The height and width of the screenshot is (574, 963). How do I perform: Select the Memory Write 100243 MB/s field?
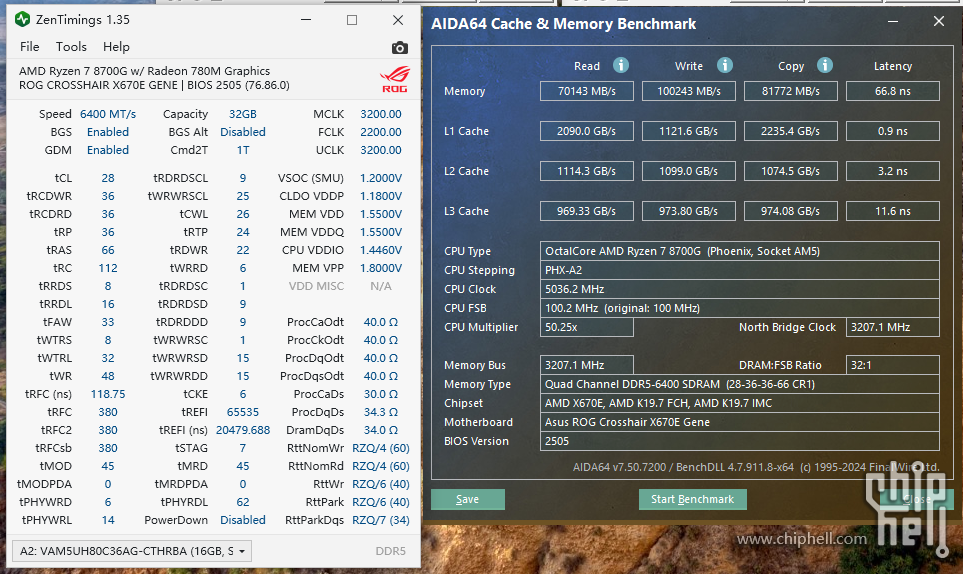[688, 91]
